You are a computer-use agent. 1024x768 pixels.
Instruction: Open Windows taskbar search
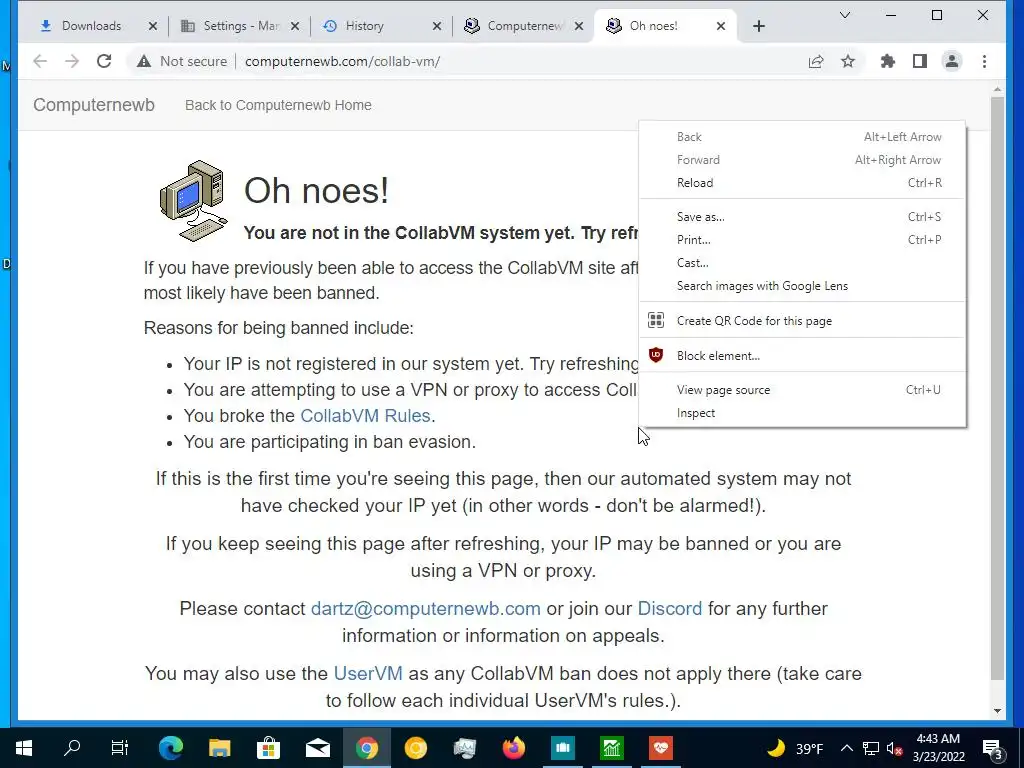(72, 747)
